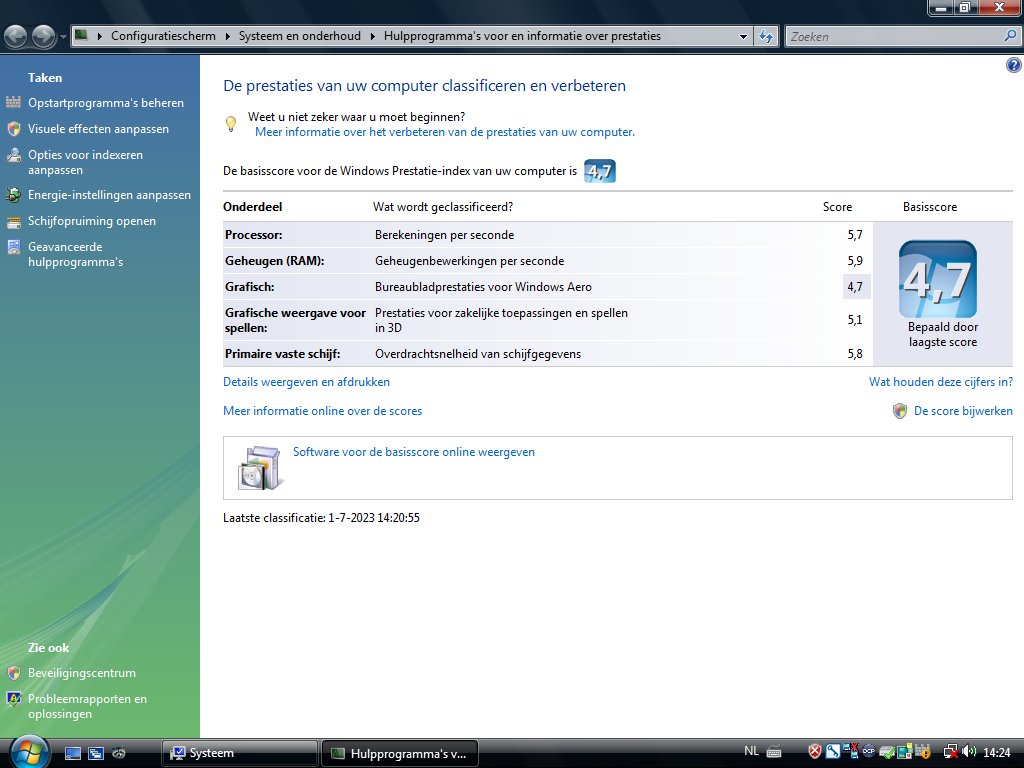Screen dimensions: 1024x768
Task: Open Energie-instellingen aanpassen link
Action: point(110,195)
